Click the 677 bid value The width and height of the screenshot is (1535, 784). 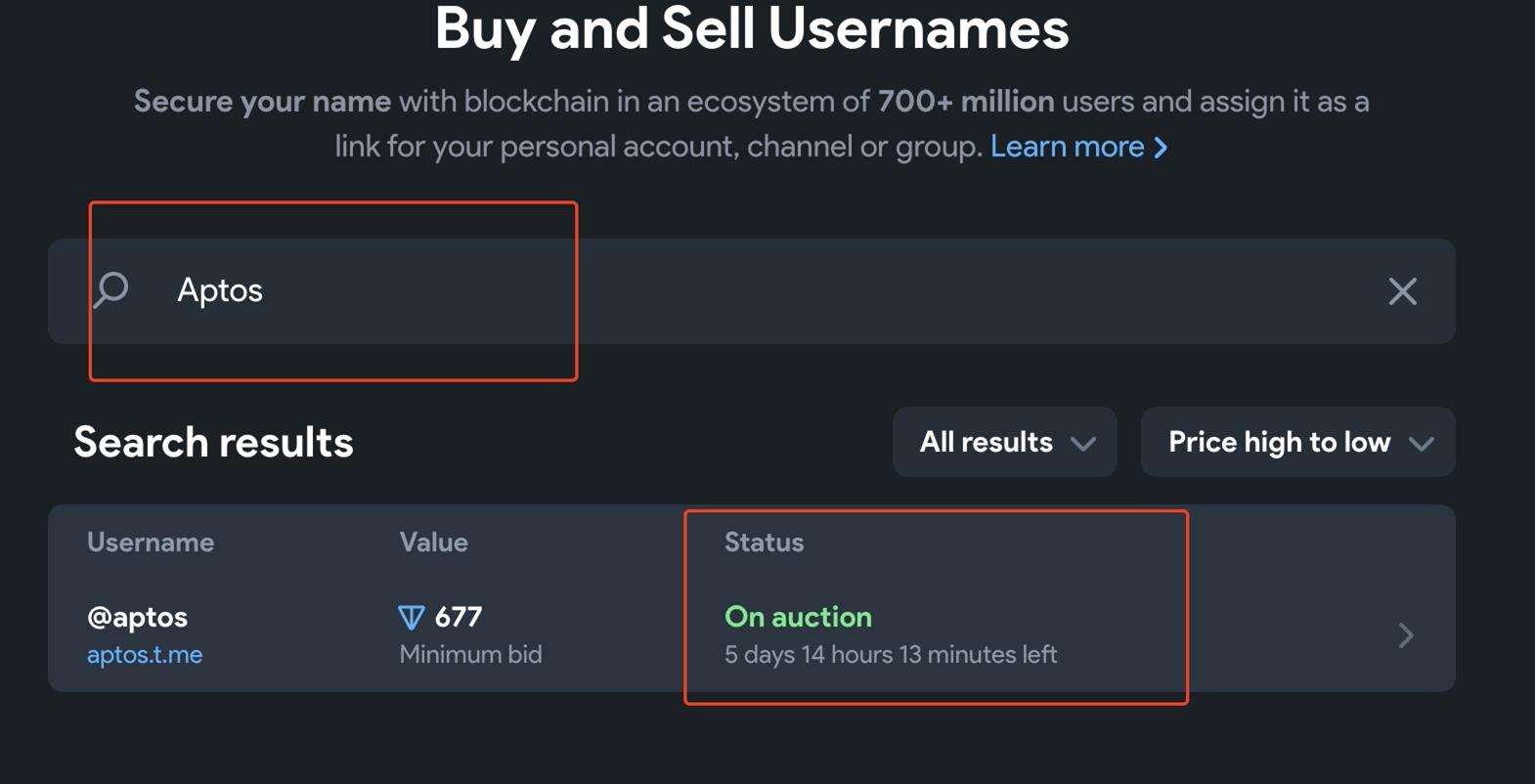(x=458, y=617)
